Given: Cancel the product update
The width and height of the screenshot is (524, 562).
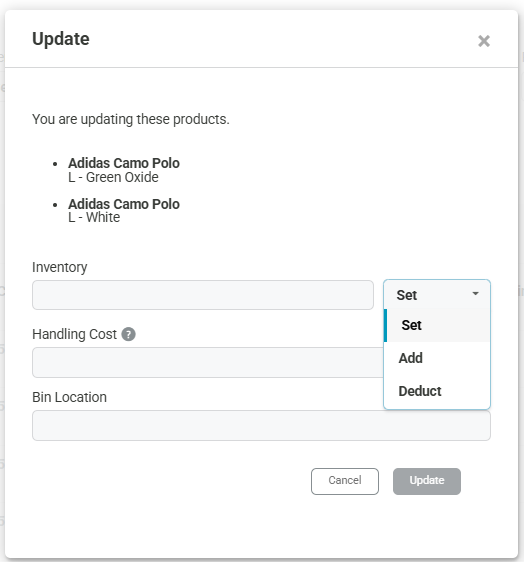Looking at the screenshot, I should click(x=345, y=481).
